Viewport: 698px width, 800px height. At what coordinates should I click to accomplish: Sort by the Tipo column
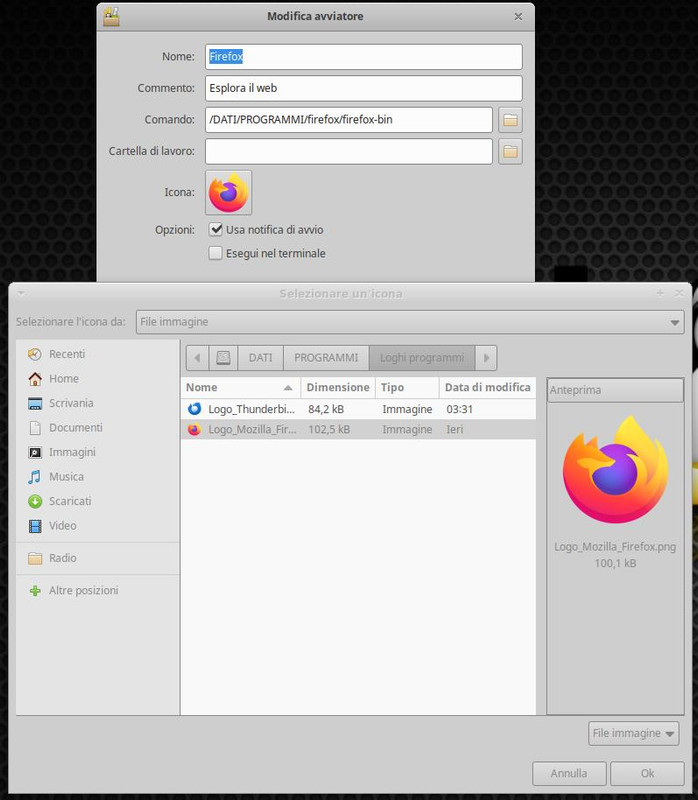pos(407,388)
